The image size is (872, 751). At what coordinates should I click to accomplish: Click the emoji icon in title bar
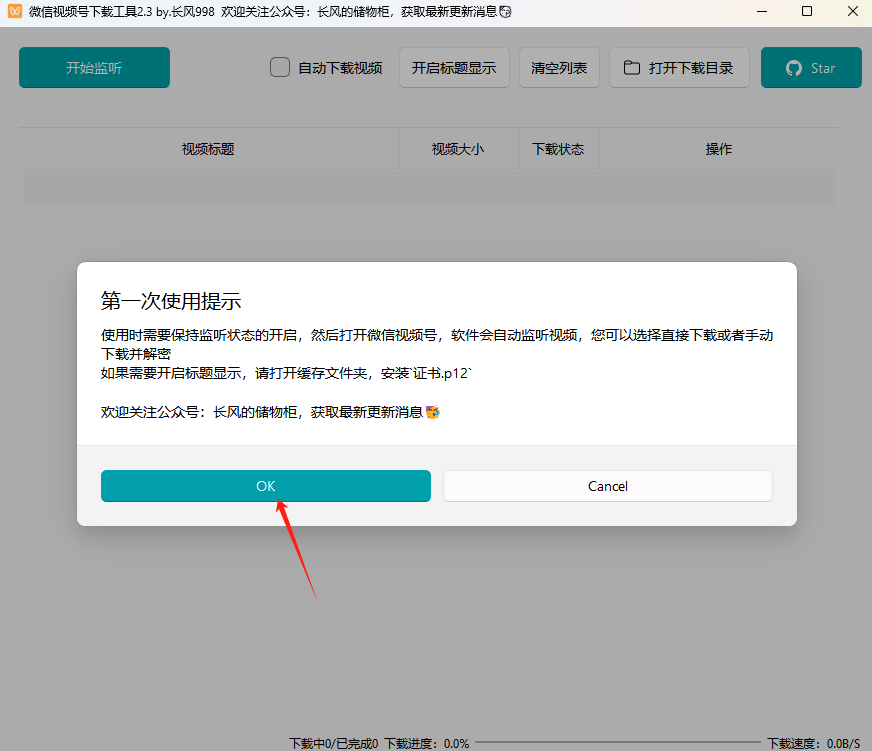click(x=505, y=12)
